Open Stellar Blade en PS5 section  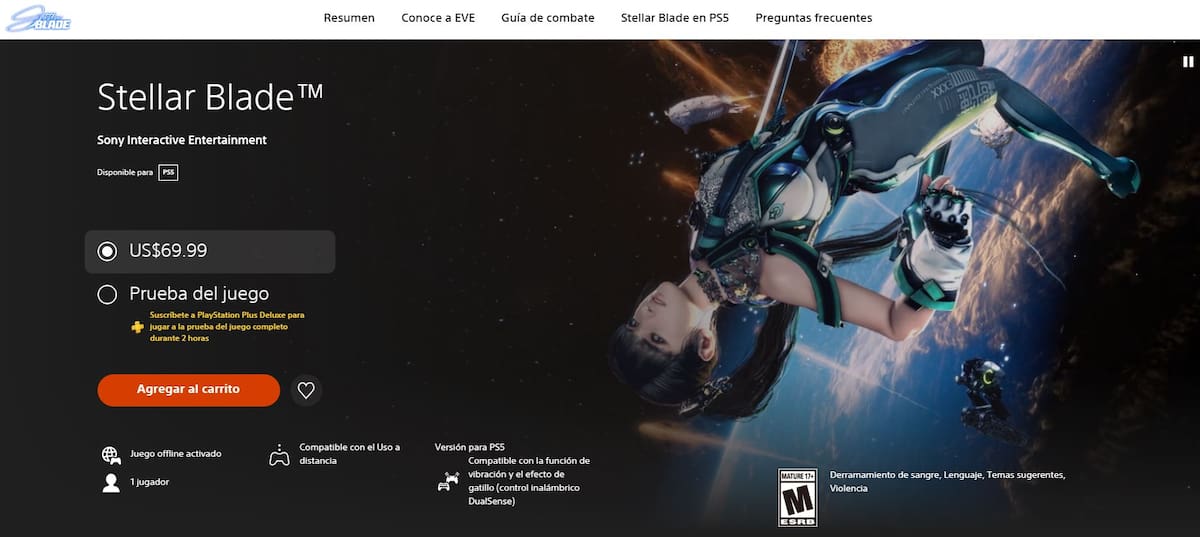tap(675, 18)
